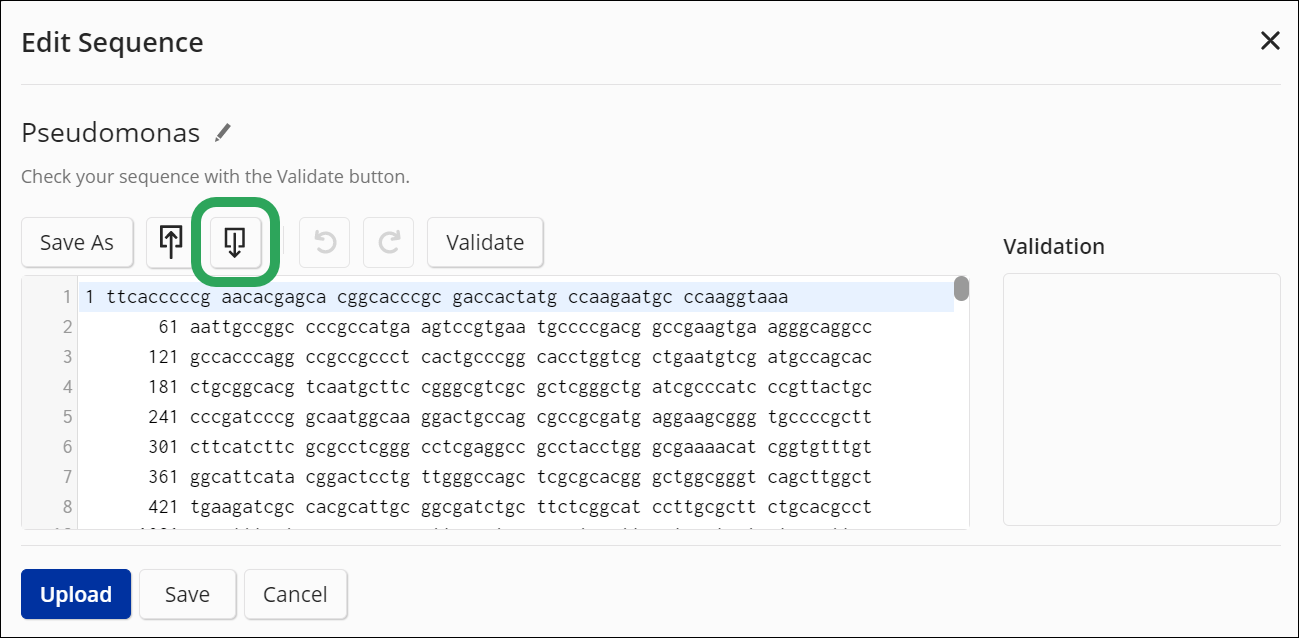Cancel the sequence edit
Viewport: 1299px width, 638px height.
click(295, 594)
